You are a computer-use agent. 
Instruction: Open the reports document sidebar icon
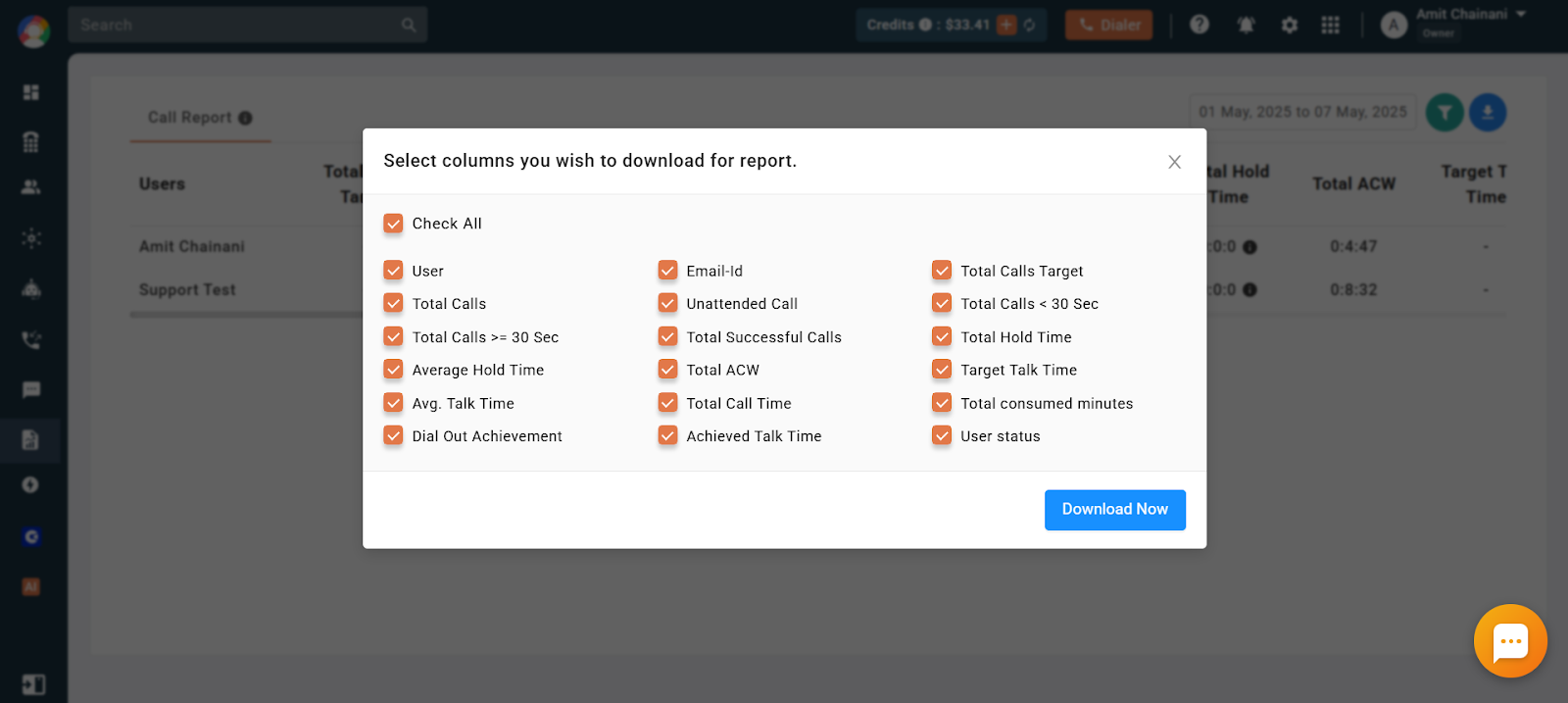(x=30, y=440)
